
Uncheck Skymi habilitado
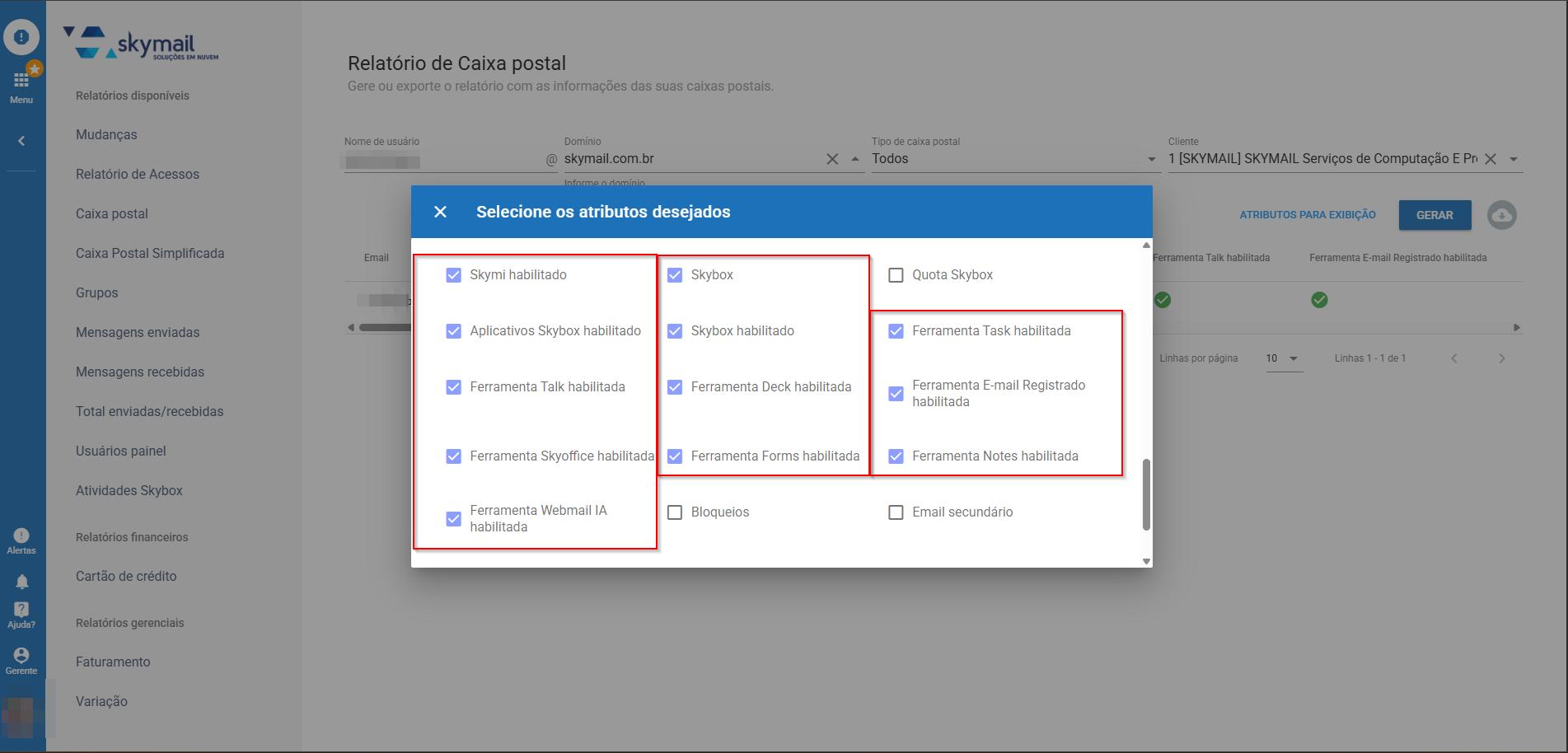point(453,275)
